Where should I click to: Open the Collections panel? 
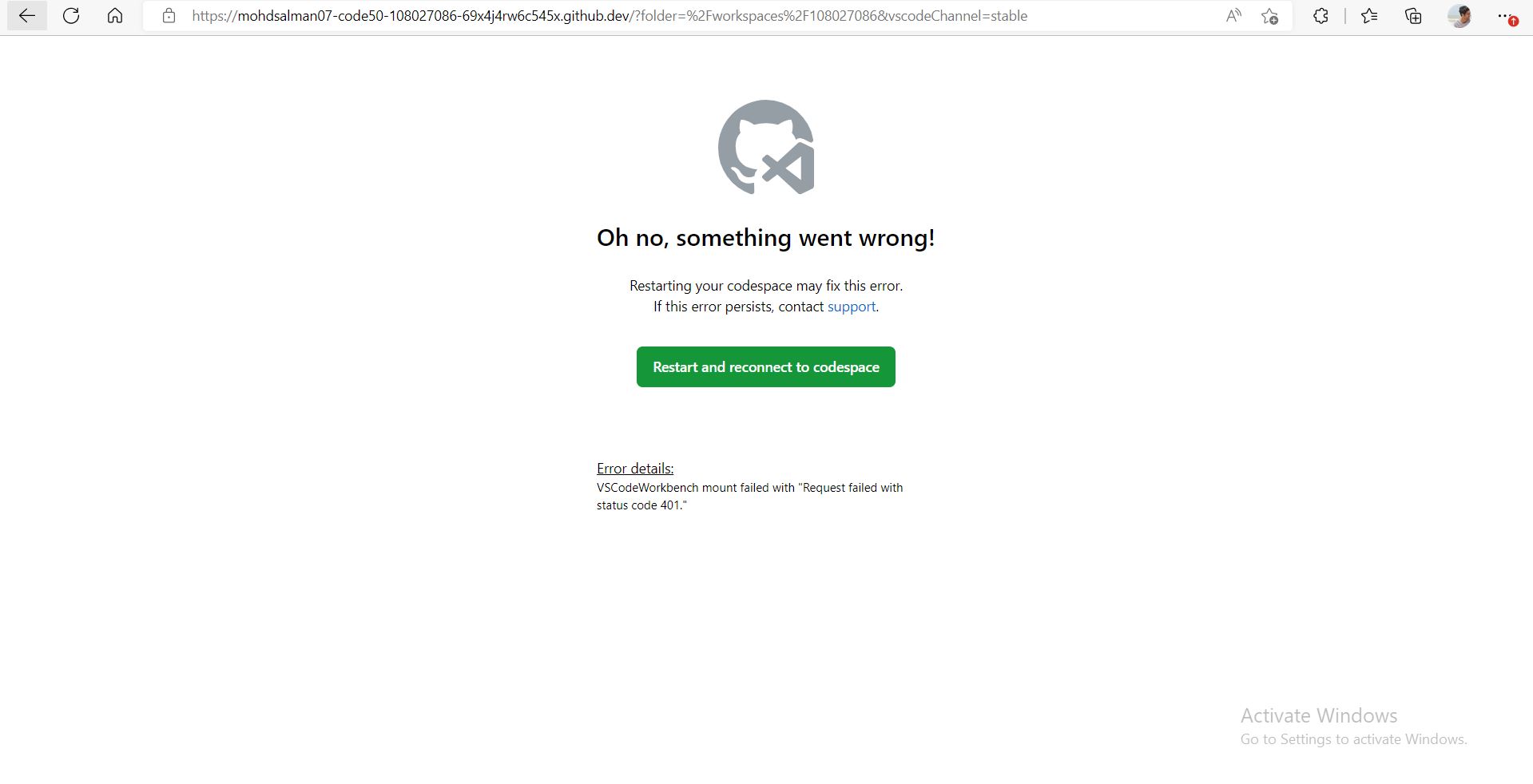(1413, 16)
